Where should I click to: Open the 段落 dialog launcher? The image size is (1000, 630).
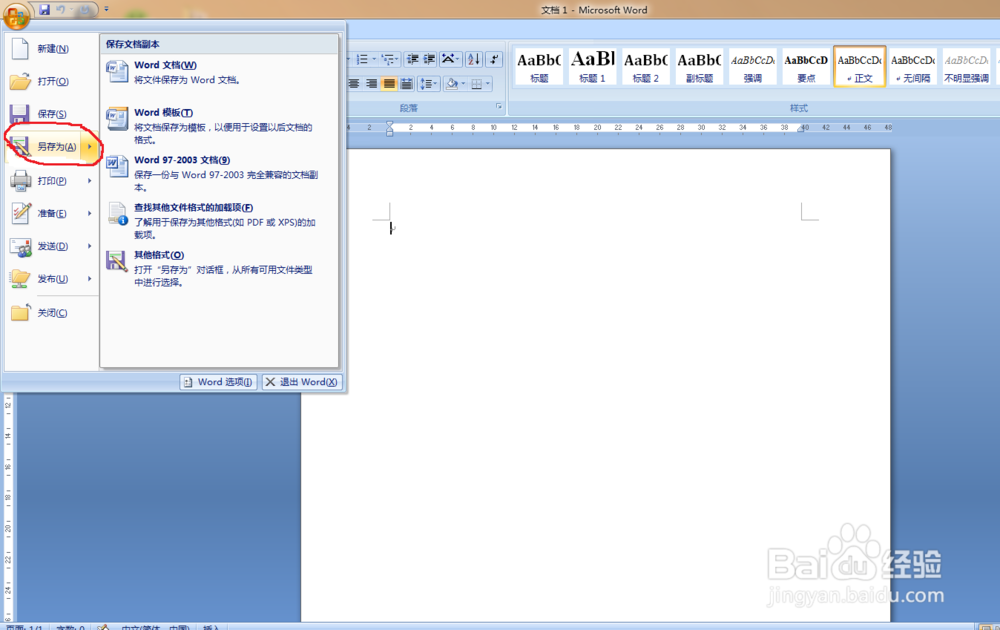499,106
